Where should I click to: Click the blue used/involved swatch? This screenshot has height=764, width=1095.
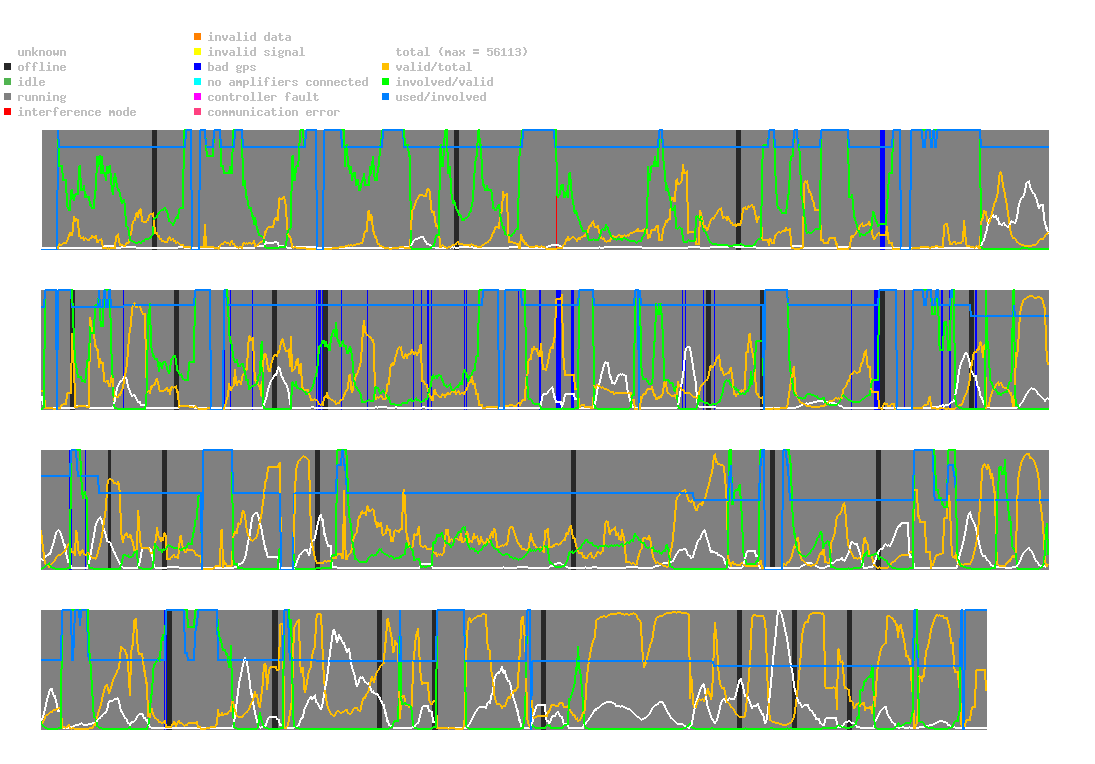385,97
